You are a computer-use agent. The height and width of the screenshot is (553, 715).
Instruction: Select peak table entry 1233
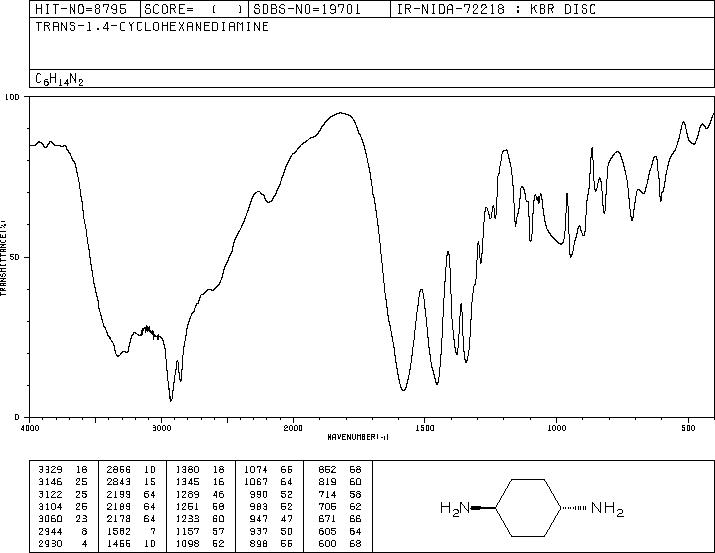pyautogui.click(x=187, y=519)
